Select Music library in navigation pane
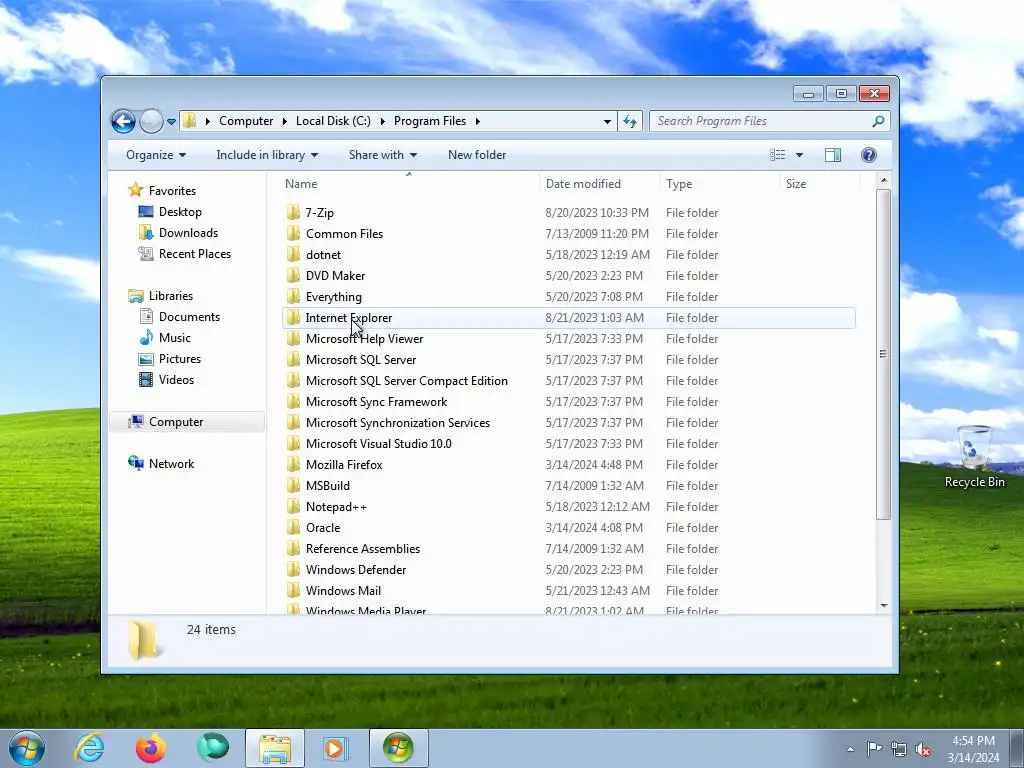This screenshot has height=768, width=1024. click(174, 338)
